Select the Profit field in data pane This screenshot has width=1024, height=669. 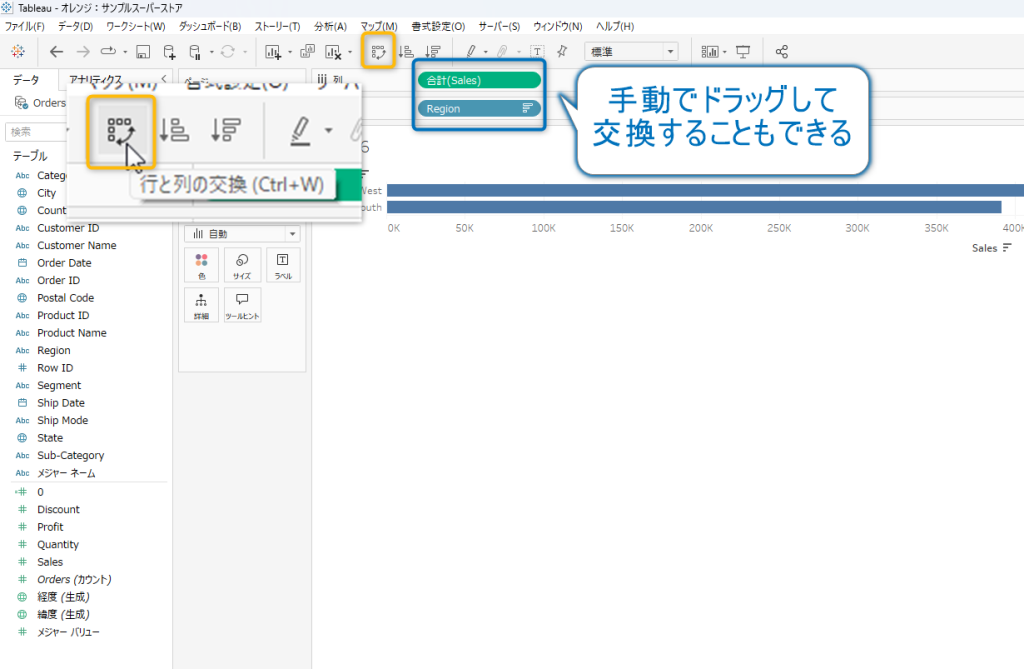click(50, 527)
